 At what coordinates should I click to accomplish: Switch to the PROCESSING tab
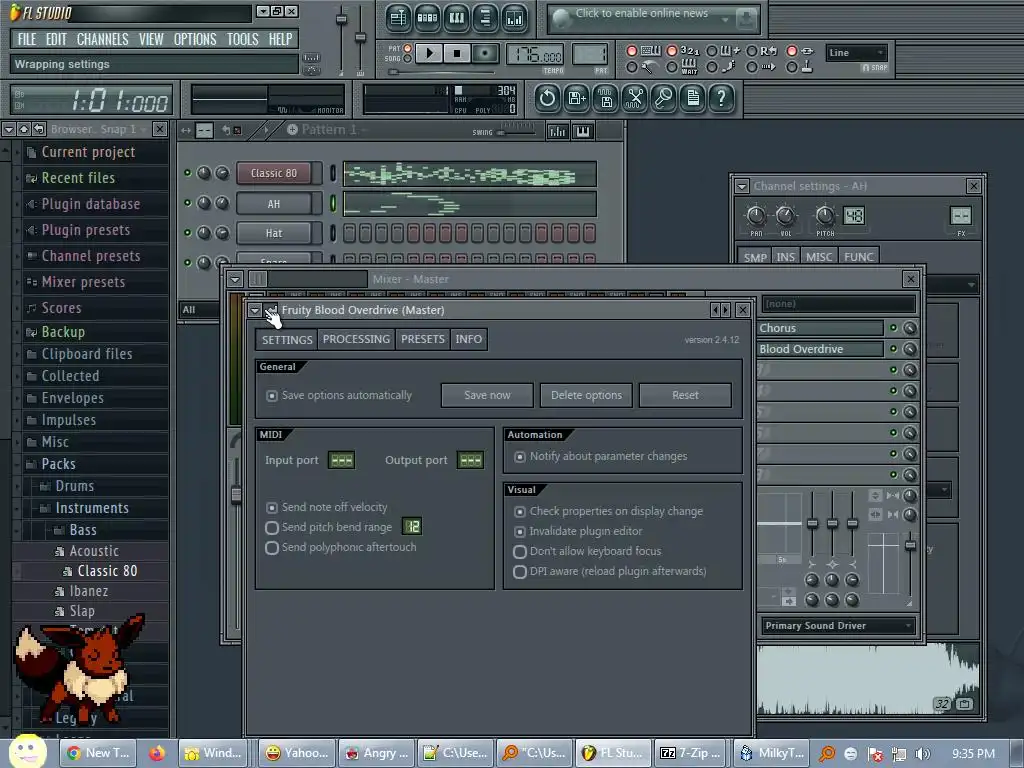356,340
